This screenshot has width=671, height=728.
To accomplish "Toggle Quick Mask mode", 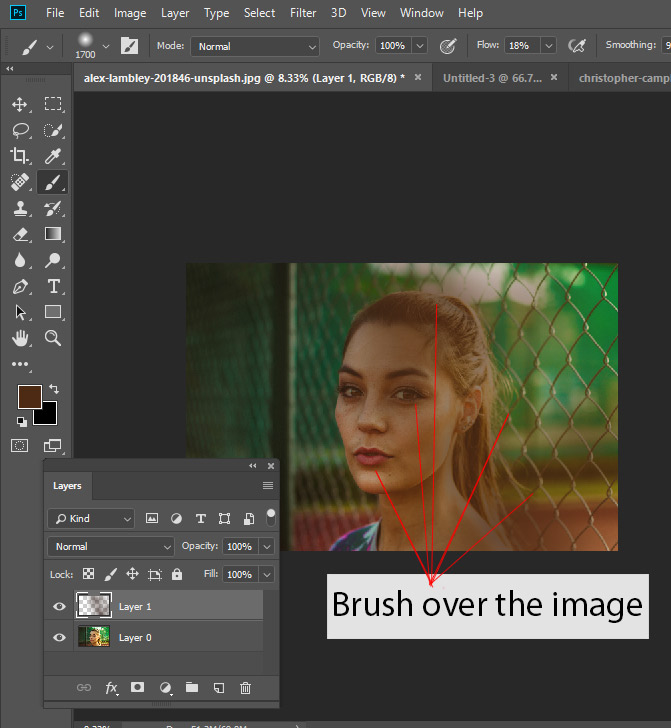I will click(x=20, y=446).
